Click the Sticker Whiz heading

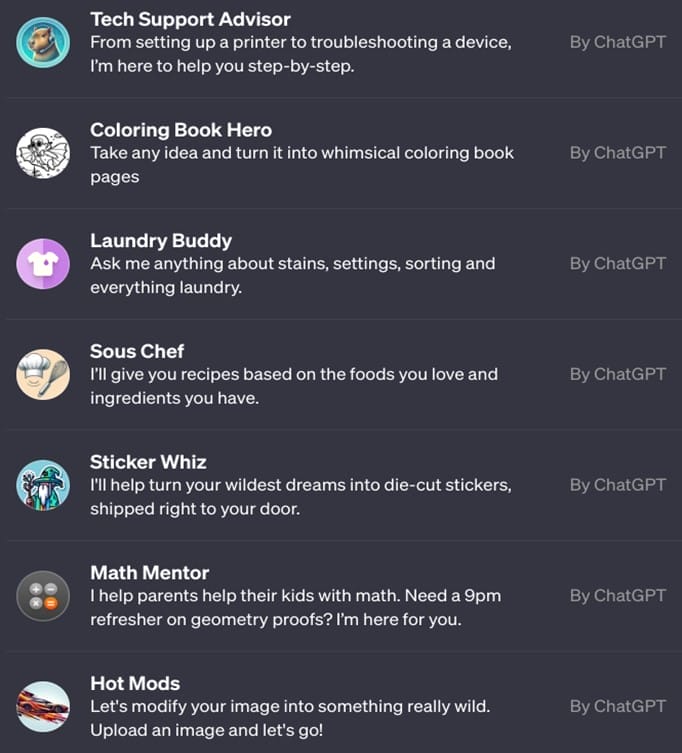pos(148,462)
